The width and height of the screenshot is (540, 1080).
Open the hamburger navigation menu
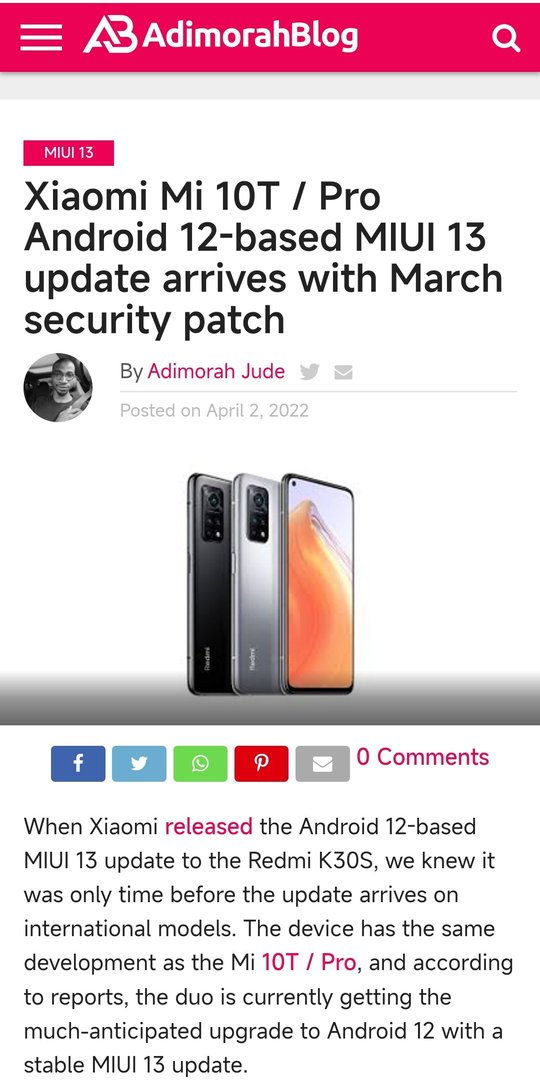pos(41,37)
